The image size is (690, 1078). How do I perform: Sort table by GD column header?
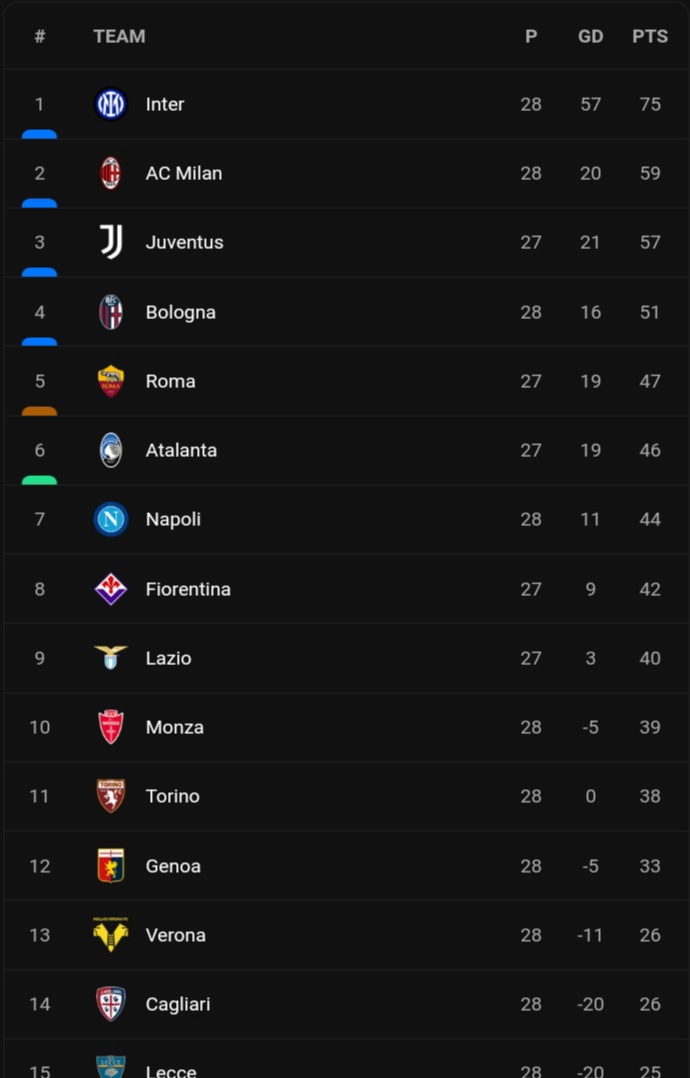pyautogui.click(x=590, y=36)
